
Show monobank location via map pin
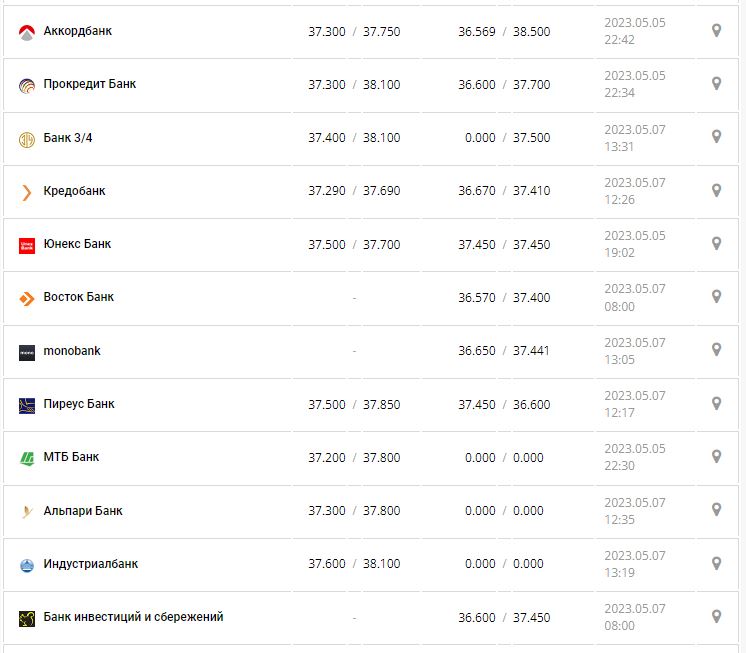[716, 350]
